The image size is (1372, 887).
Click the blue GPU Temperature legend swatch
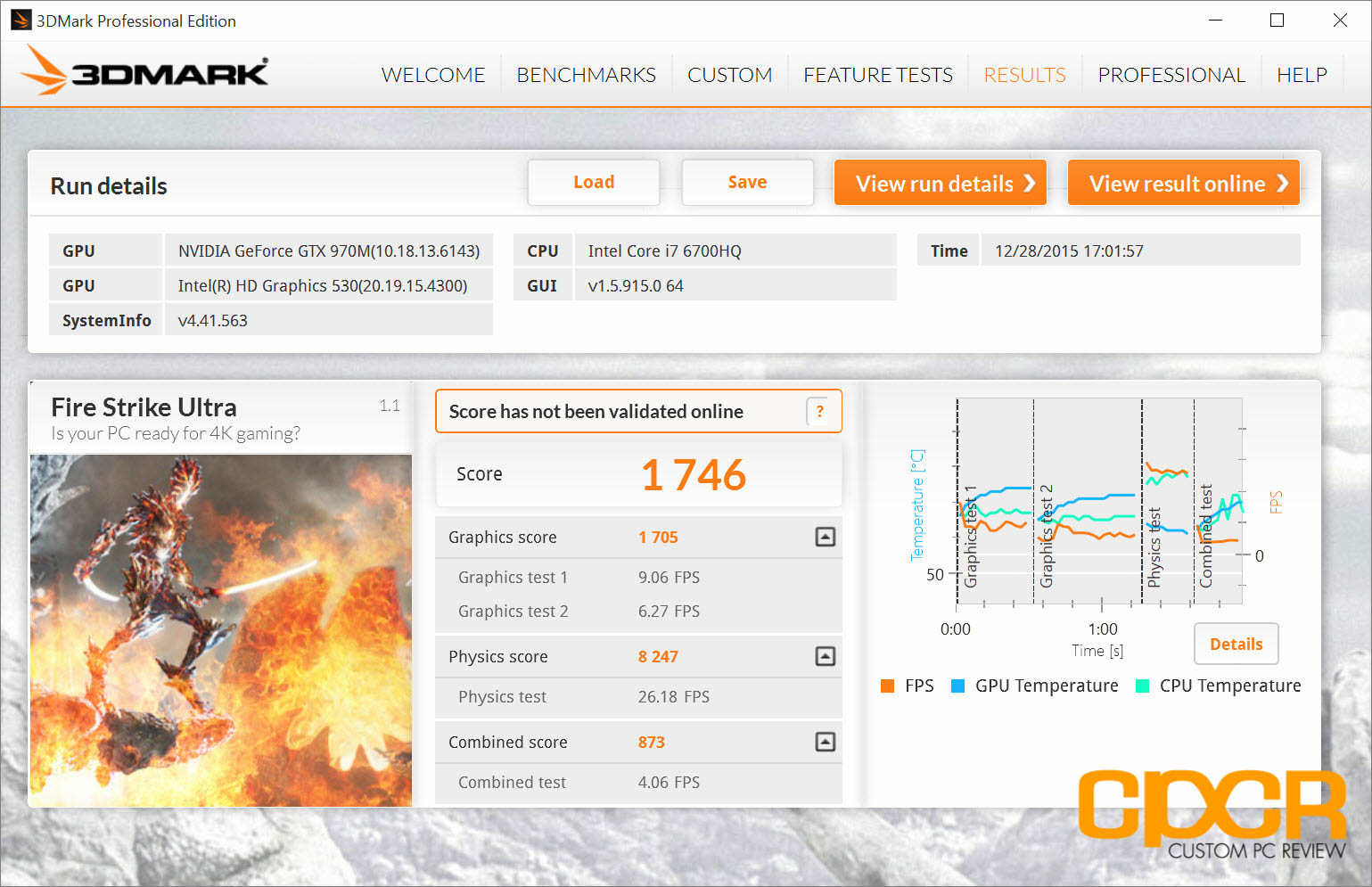pyautogui.click(x=958, y=686)
